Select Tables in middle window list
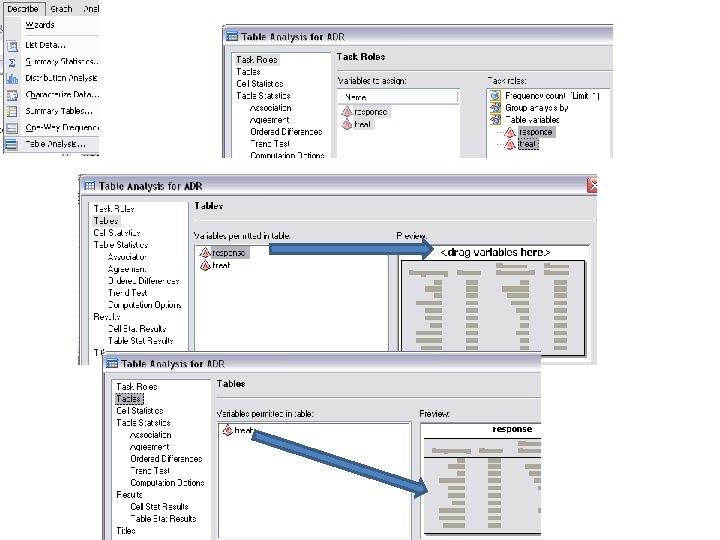 (106, 221)
